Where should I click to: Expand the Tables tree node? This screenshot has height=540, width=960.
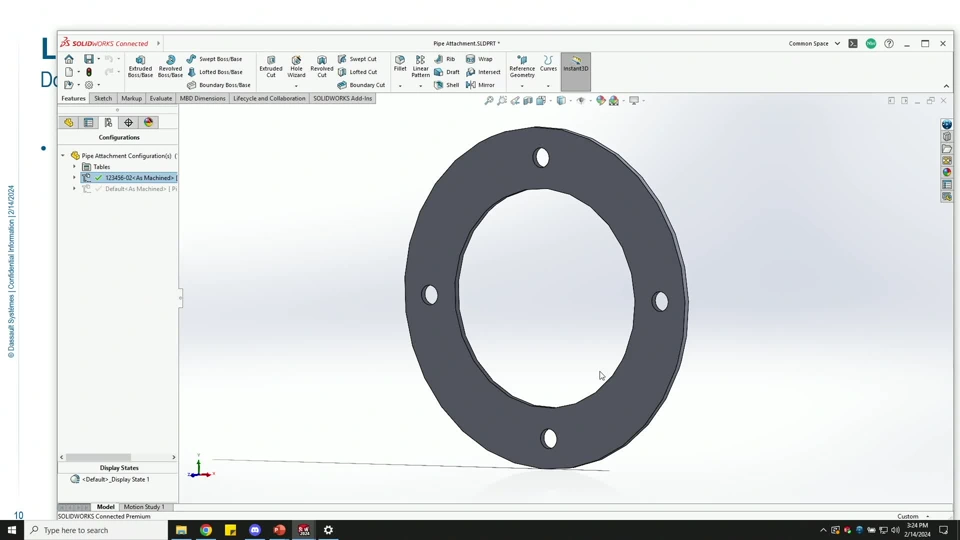tap(74, 167)
